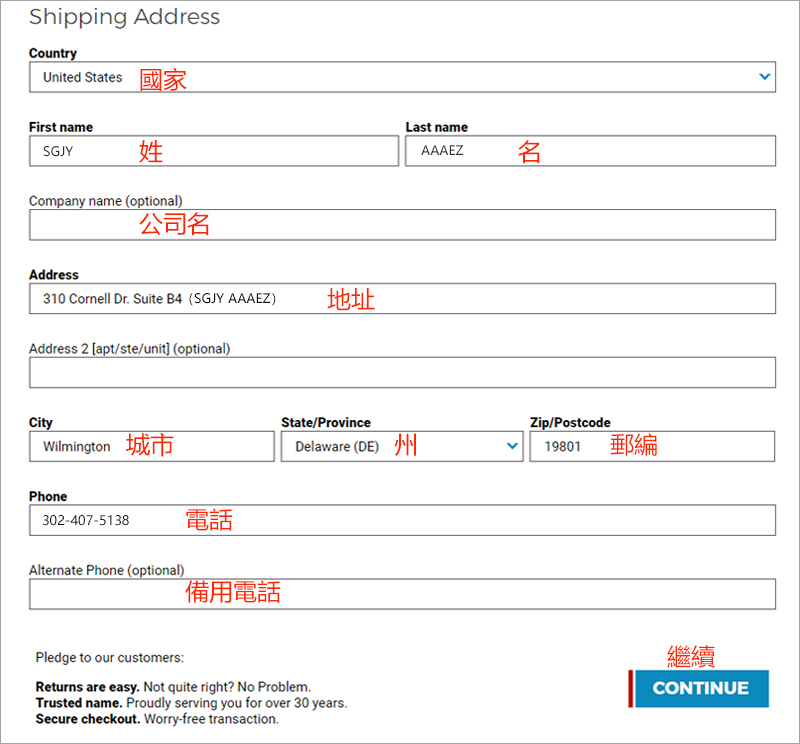Focus the Last name field with AAAEZ

click(590, 151)
